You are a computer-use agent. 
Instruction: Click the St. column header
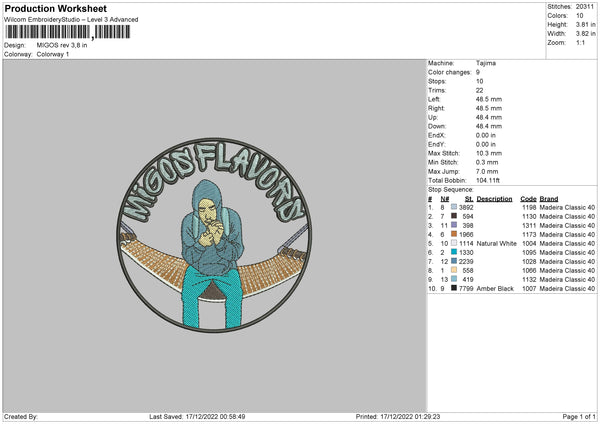pos(469,199)
